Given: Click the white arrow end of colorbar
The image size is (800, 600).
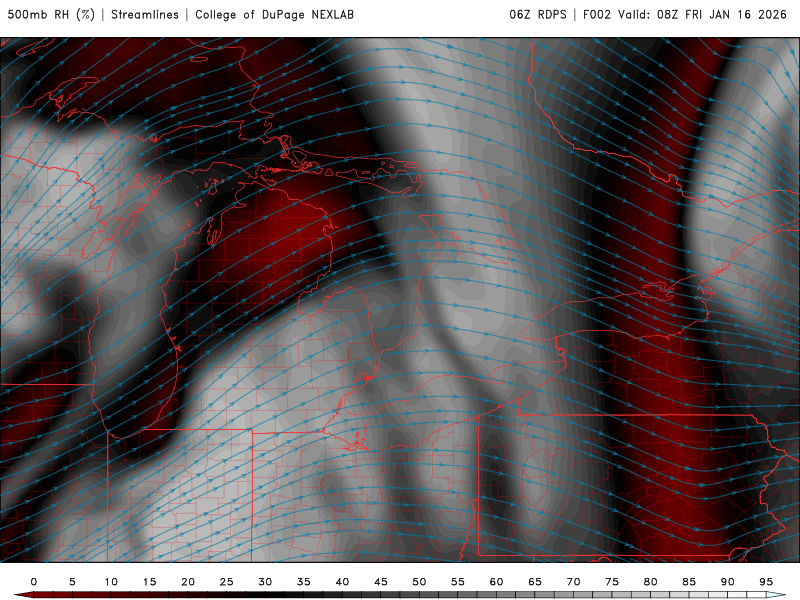Looking at the screenshot, I should click(777, 595).
